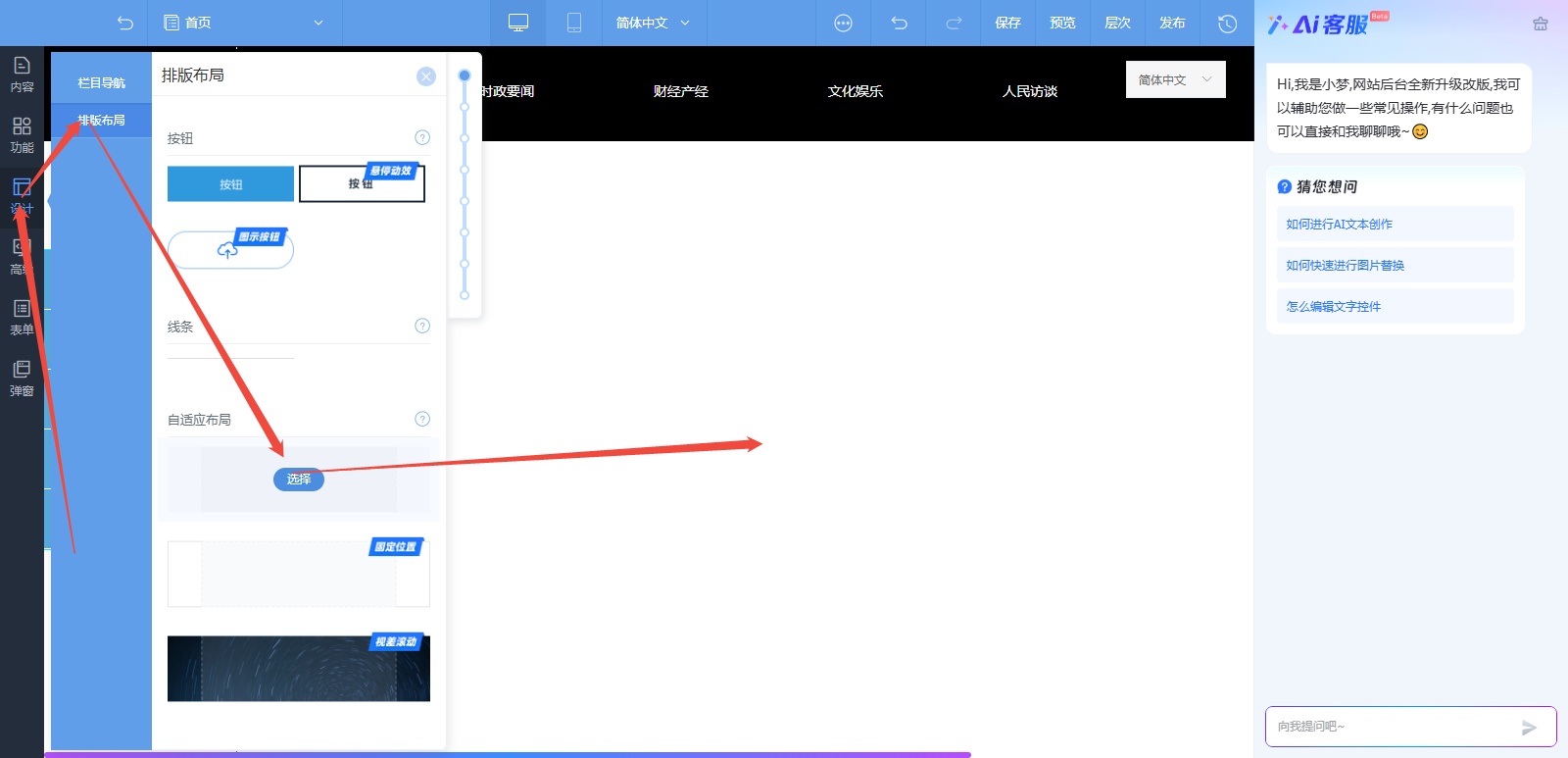Screen dimensions: 1568x758
Task: Switch to mobile device view
Action: coord(574,23)
